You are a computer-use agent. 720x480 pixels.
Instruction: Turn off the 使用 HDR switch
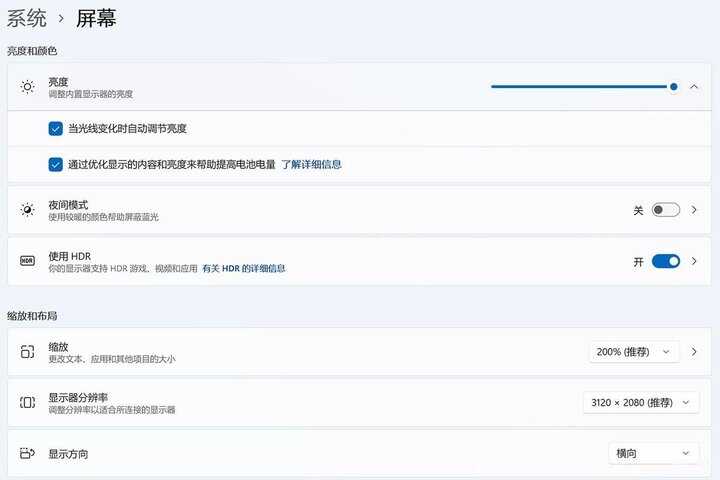(x=665, y=261)
